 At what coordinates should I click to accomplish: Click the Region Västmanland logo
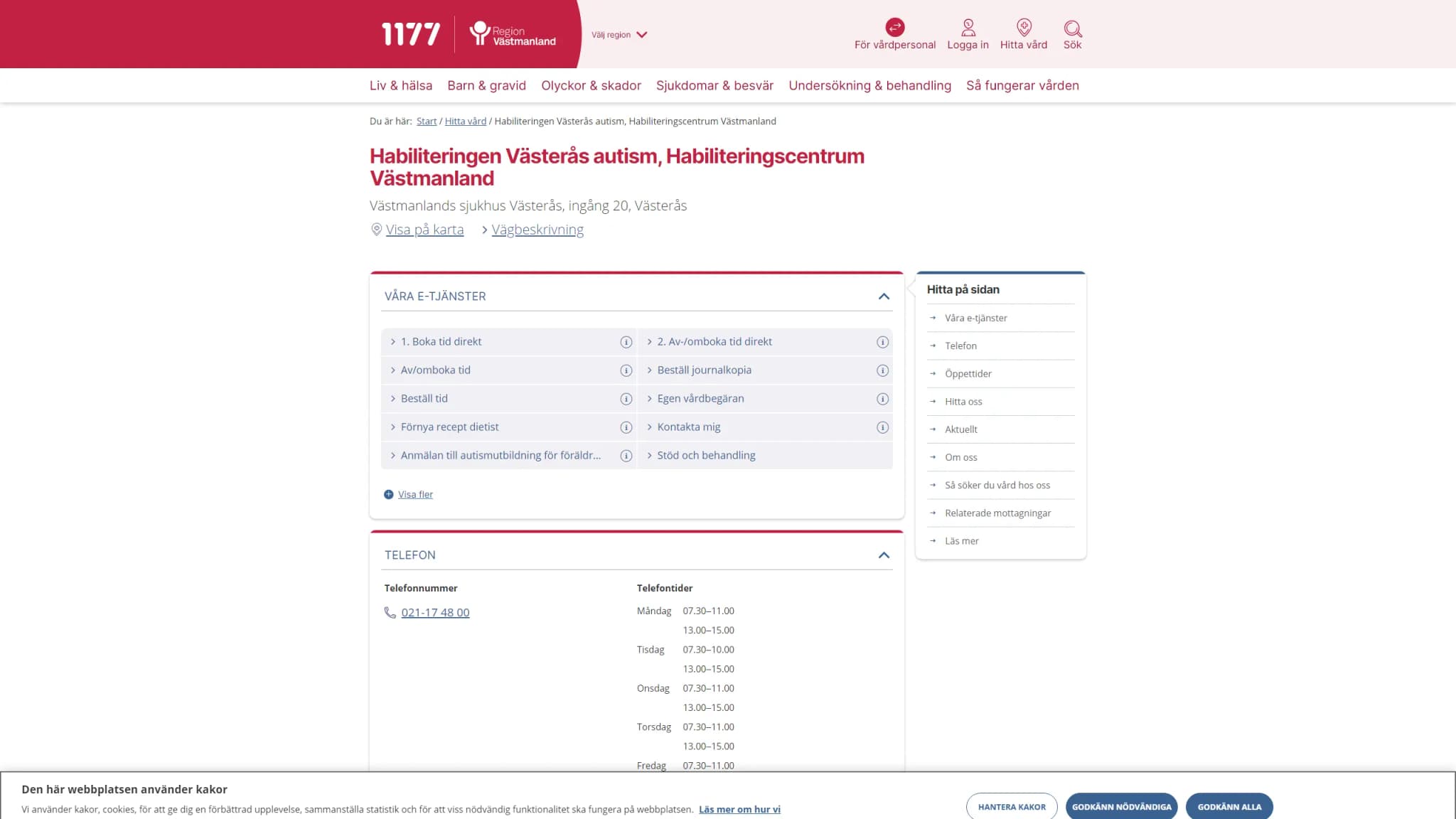[x=513, y=34]
